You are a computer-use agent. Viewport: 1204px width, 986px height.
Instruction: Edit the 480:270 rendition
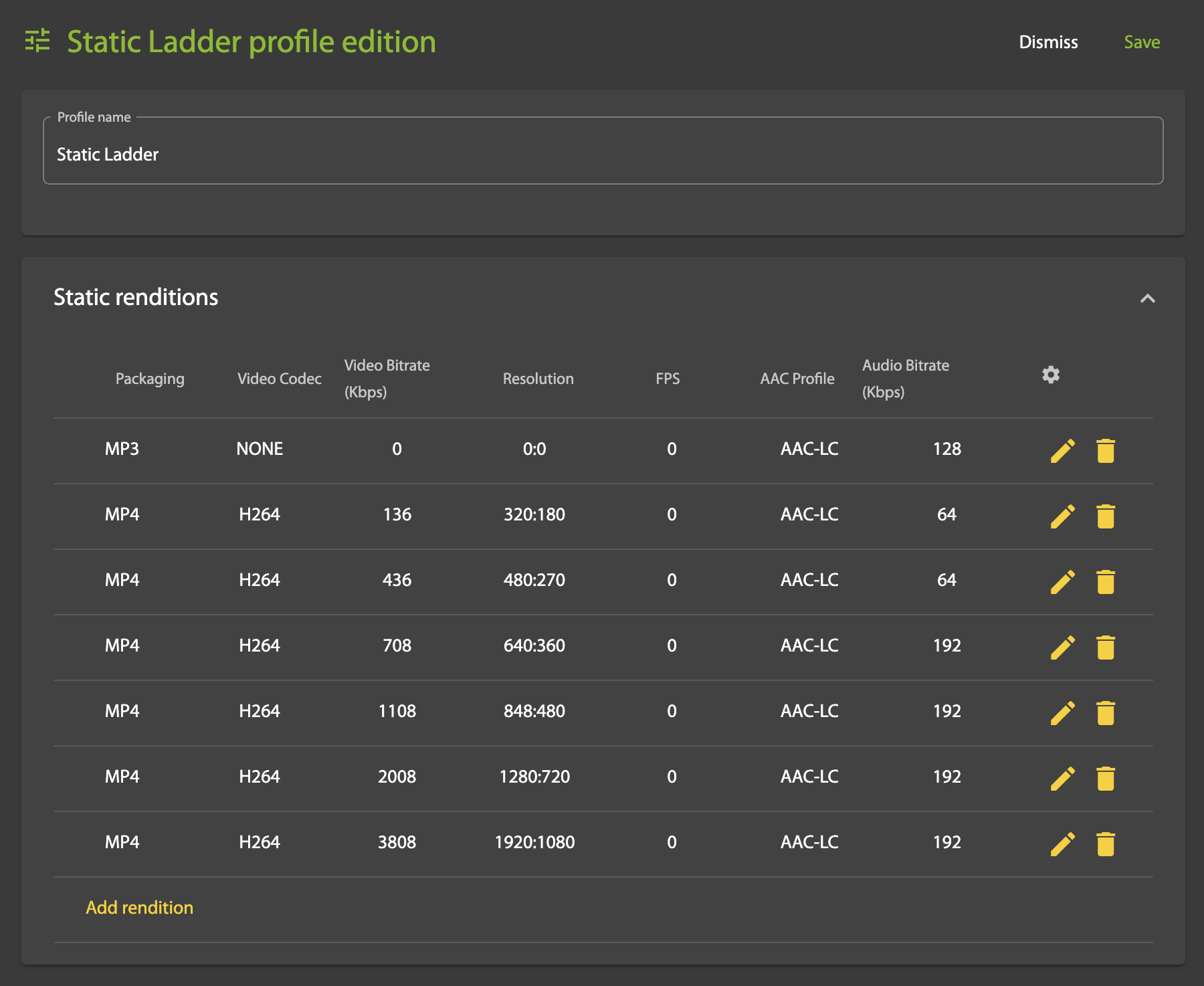coord(1063,581)
